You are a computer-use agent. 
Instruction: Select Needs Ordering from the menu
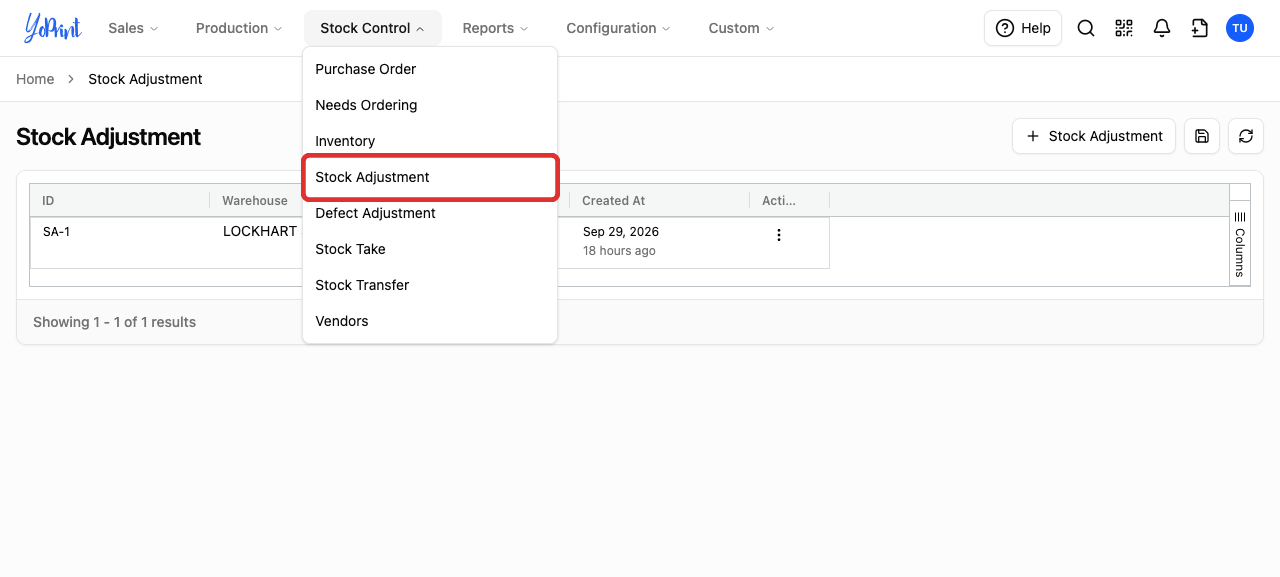[430, 105]
